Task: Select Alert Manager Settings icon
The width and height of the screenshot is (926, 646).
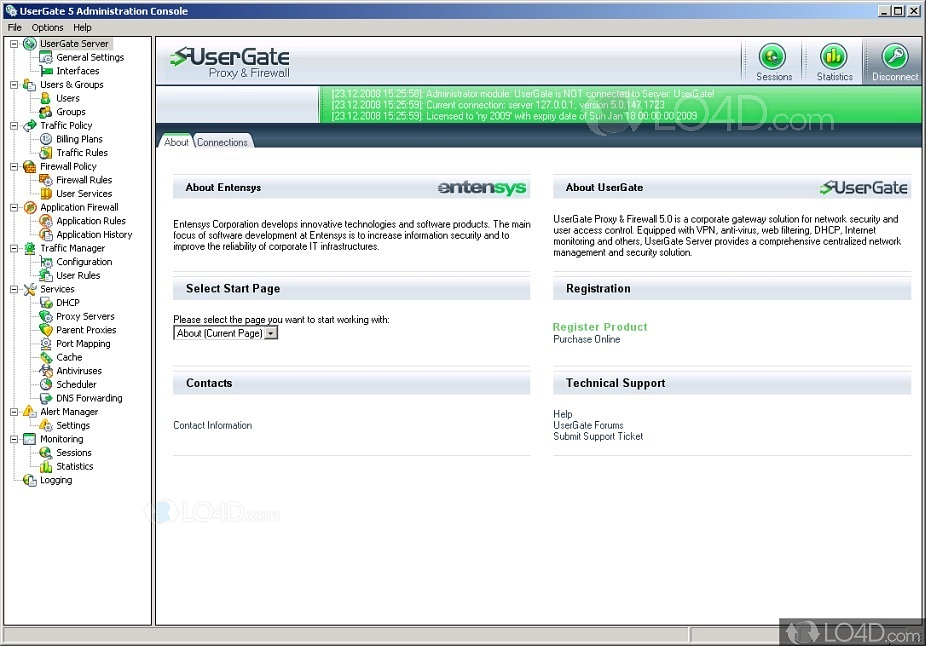Action: point(46,425)
